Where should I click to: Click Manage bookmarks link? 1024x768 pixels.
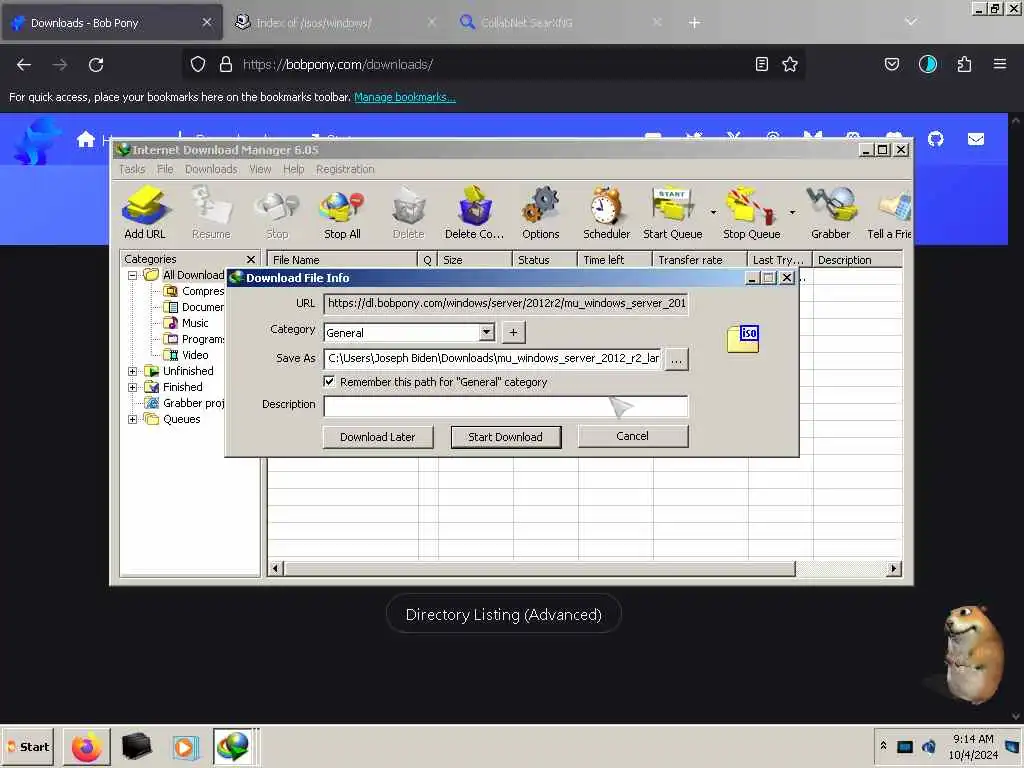tap(405, 97)
